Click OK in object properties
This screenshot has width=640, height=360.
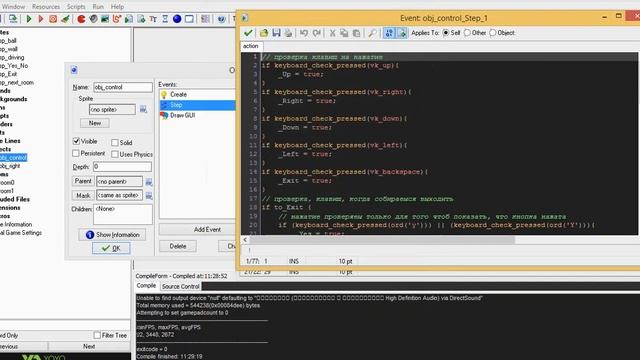[x=111, y=248]
